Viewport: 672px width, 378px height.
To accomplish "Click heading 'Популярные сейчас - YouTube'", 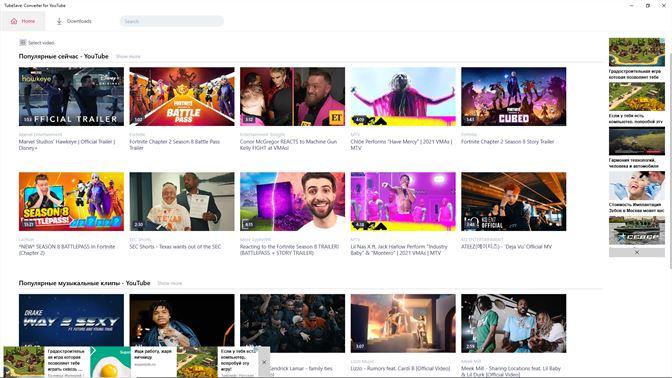I will click(x=63, y=56).
